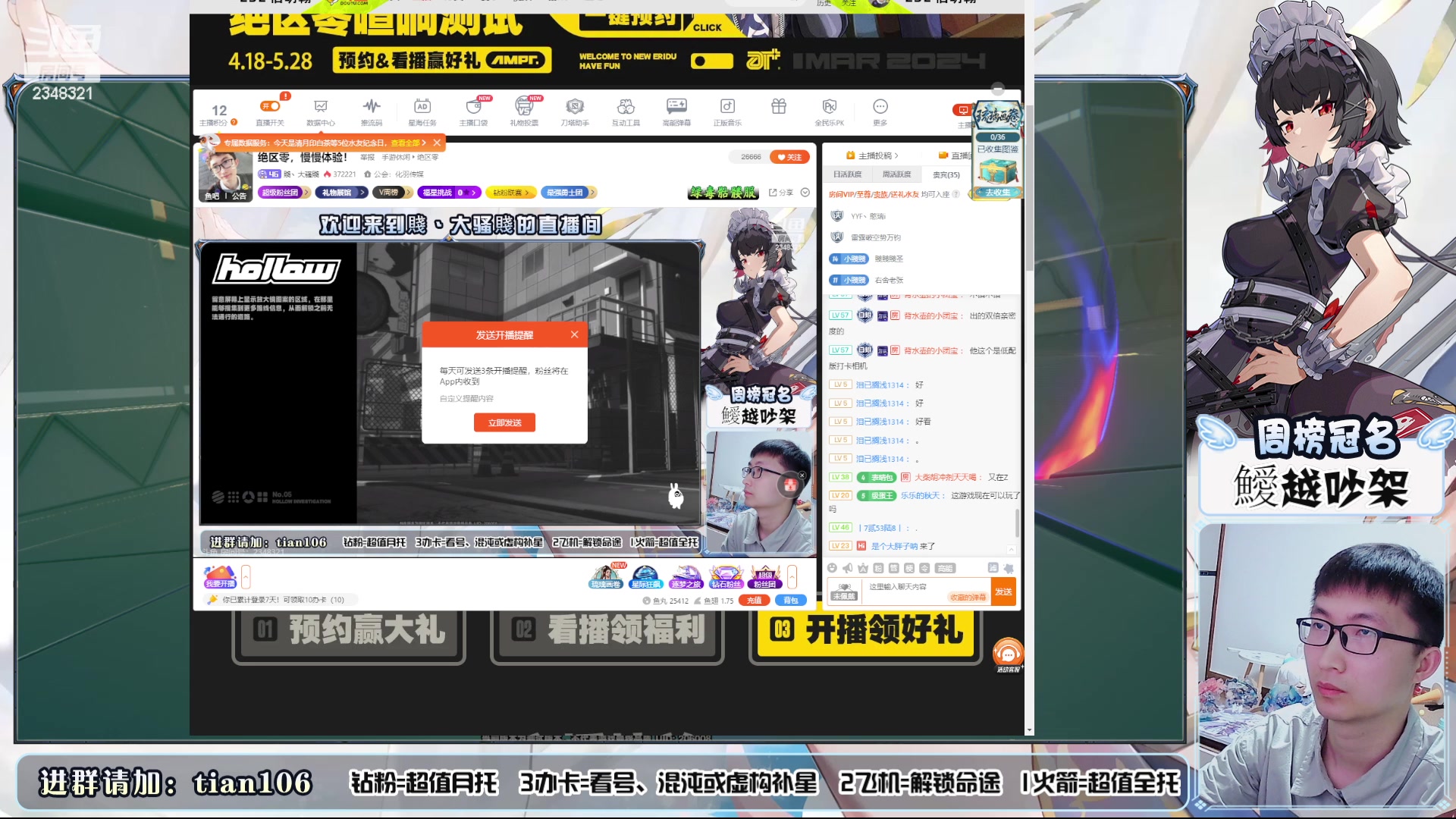Click the VIP seating help icon
The width and height of the screenshot is (1456, 819).
[955, 194]
